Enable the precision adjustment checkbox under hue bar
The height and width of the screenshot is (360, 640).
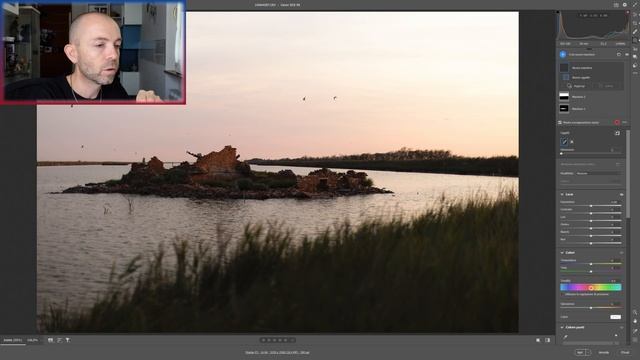click(562, 294)
